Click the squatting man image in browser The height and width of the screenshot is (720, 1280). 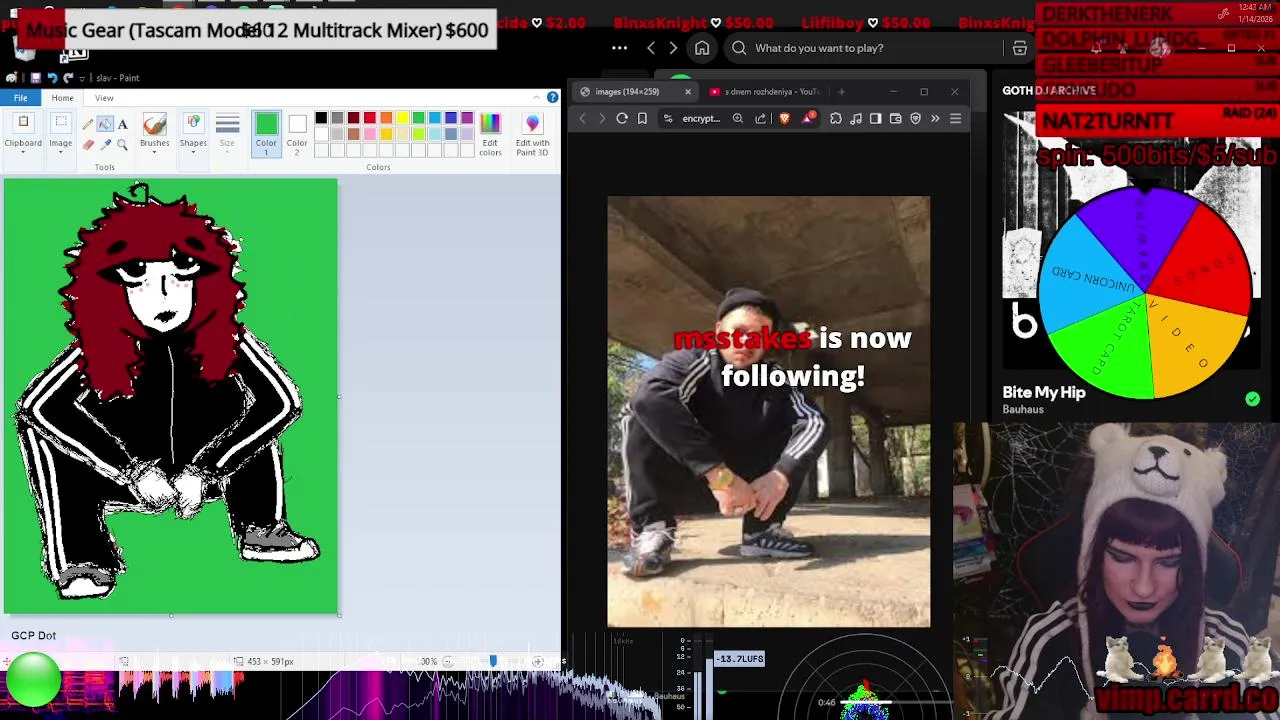point(768,411)
